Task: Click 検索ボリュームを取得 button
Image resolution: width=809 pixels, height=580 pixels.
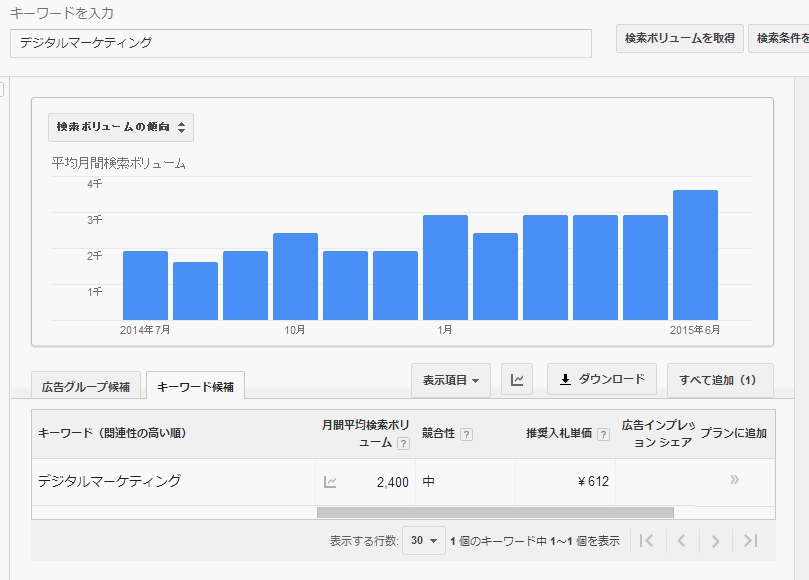Action: 679,38
